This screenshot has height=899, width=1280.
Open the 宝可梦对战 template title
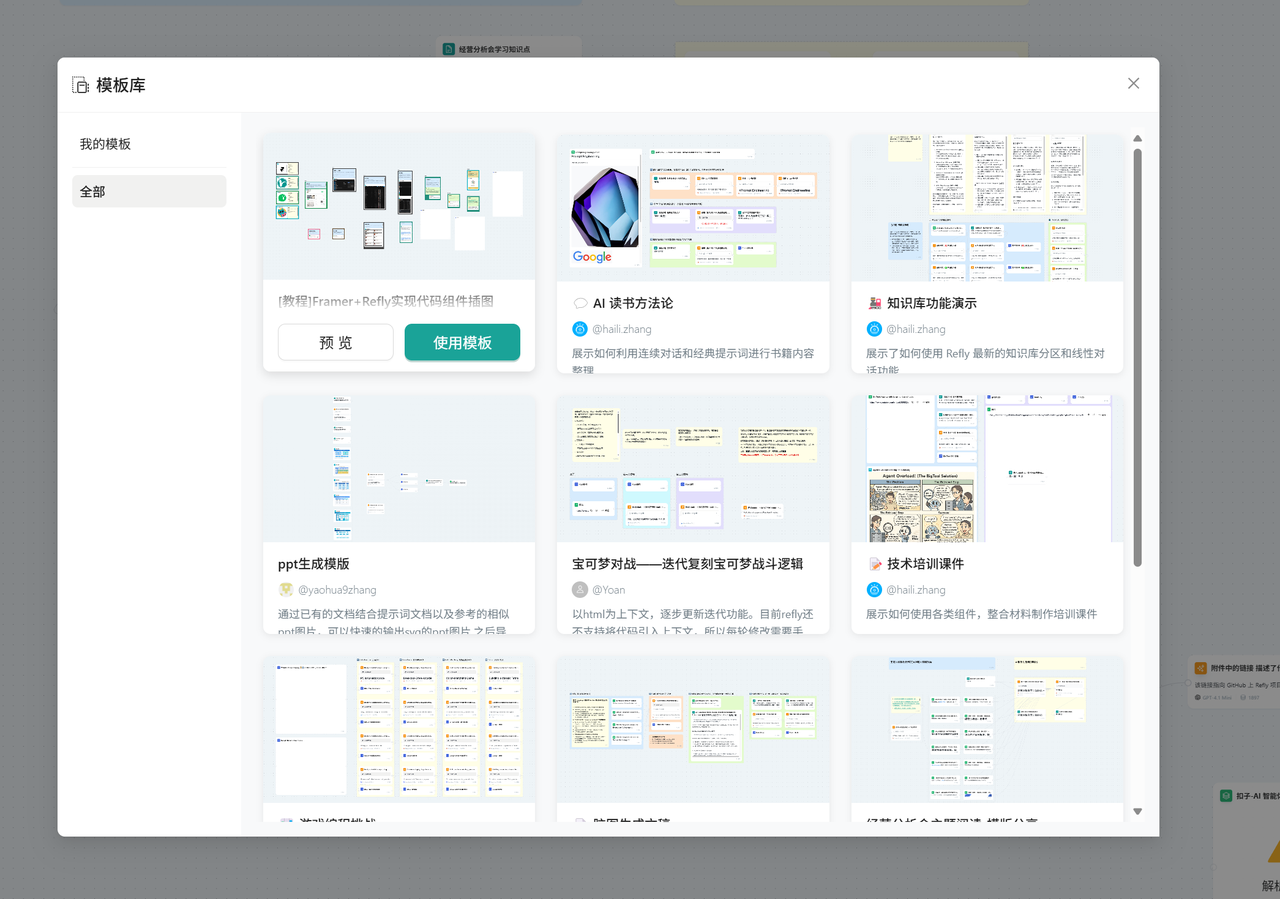[x=687, y=564]
